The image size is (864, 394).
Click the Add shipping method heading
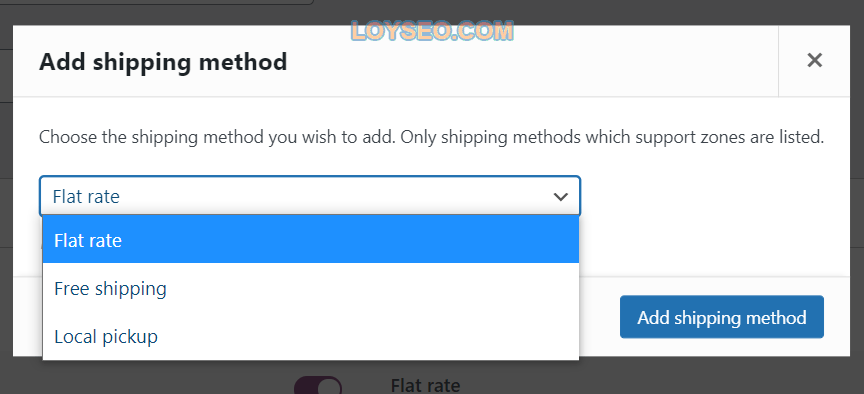(x=163, y=62)
